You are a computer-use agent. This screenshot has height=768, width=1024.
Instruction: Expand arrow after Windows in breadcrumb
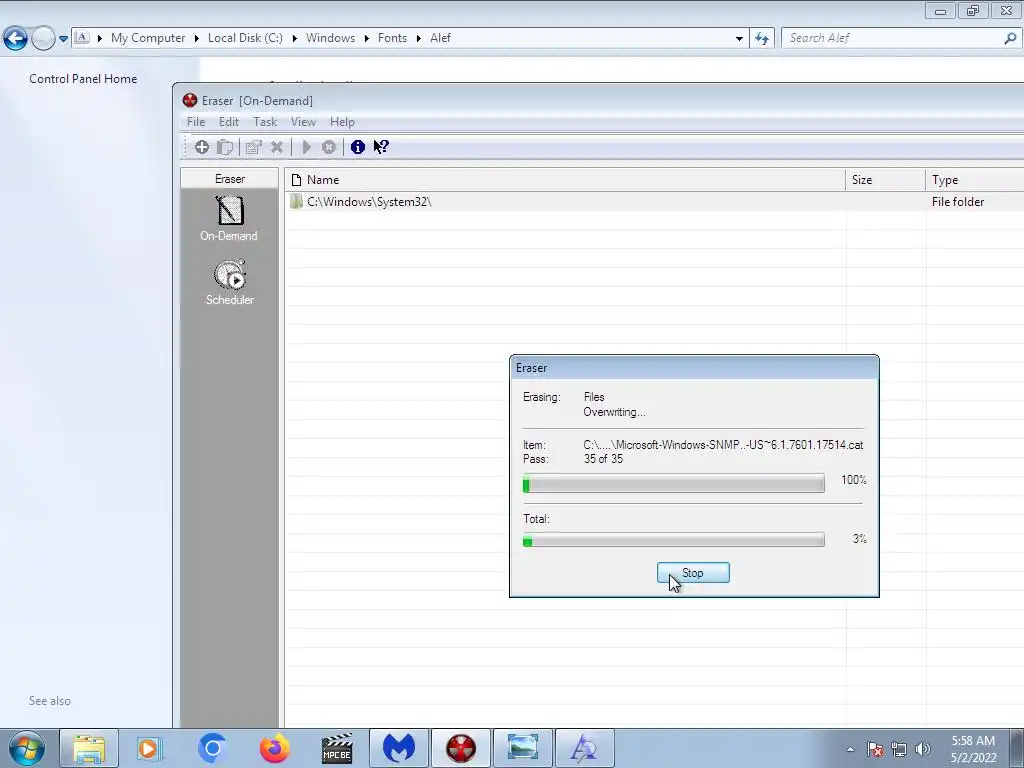[x=366, y=39]
